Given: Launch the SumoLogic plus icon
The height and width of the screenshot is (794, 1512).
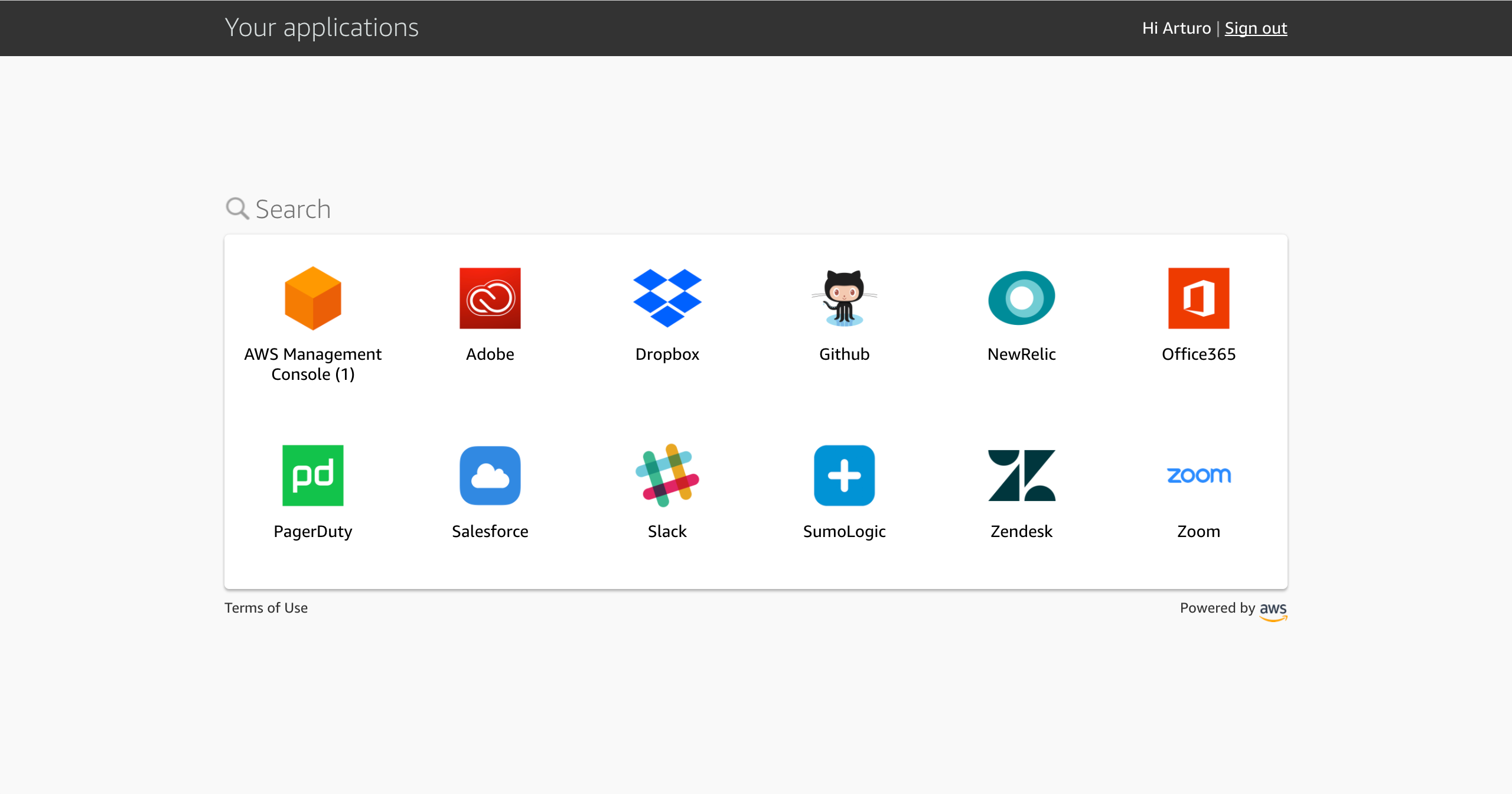Looking at the screenshot, I should tap(845, 475).
